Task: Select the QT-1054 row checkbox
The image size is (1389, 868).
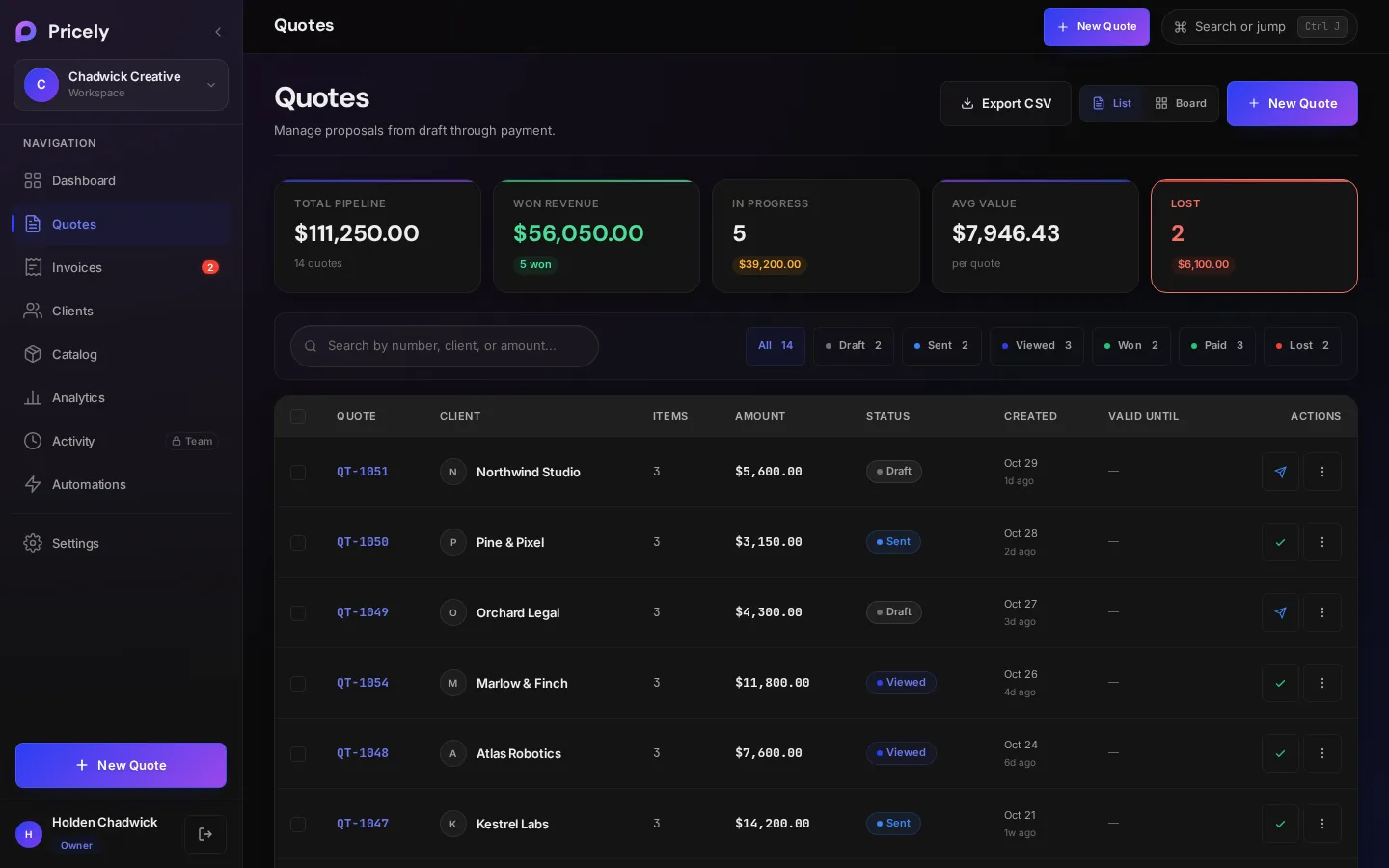Action: [298, 684]
